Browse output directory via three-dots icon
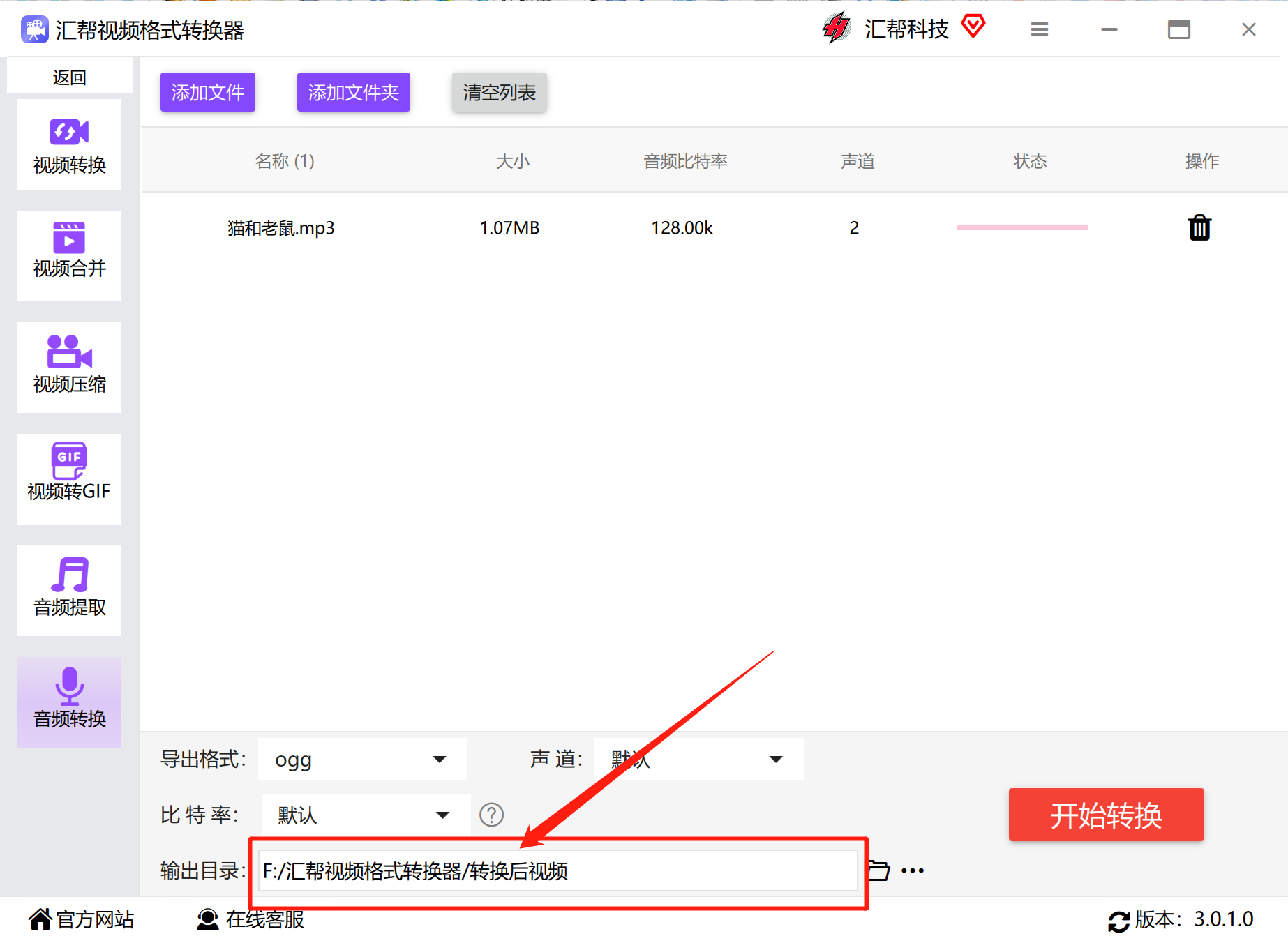The width and height of the screenshot is (1288, 943). [913, 870]
